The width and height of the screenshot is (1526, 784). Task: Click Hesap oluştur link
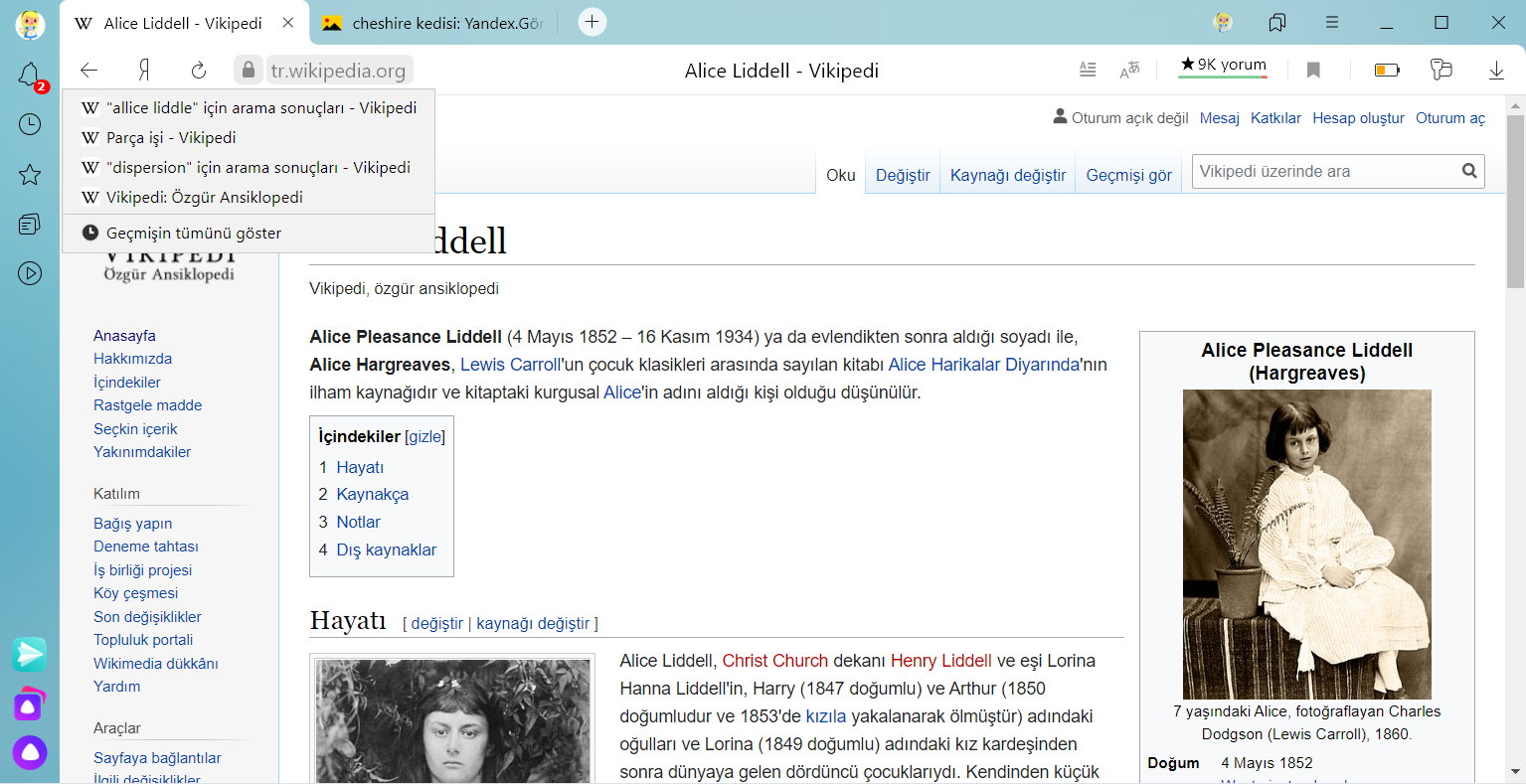coord(1358,117)
